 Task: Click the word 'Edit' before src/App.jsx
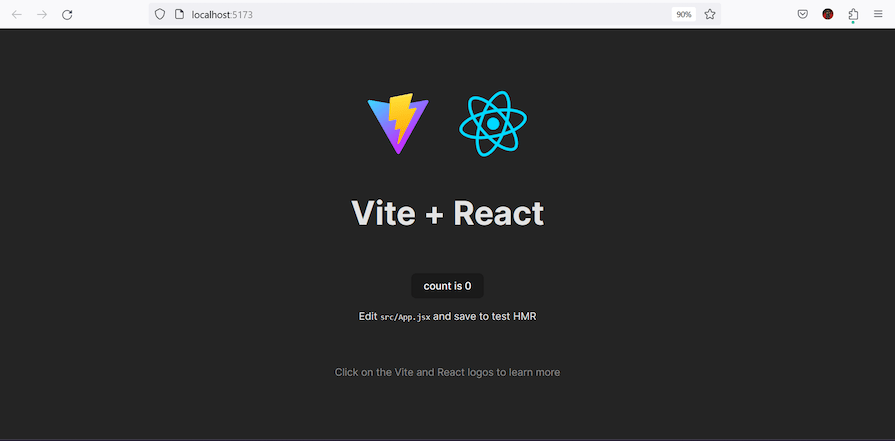pos(368,316)
